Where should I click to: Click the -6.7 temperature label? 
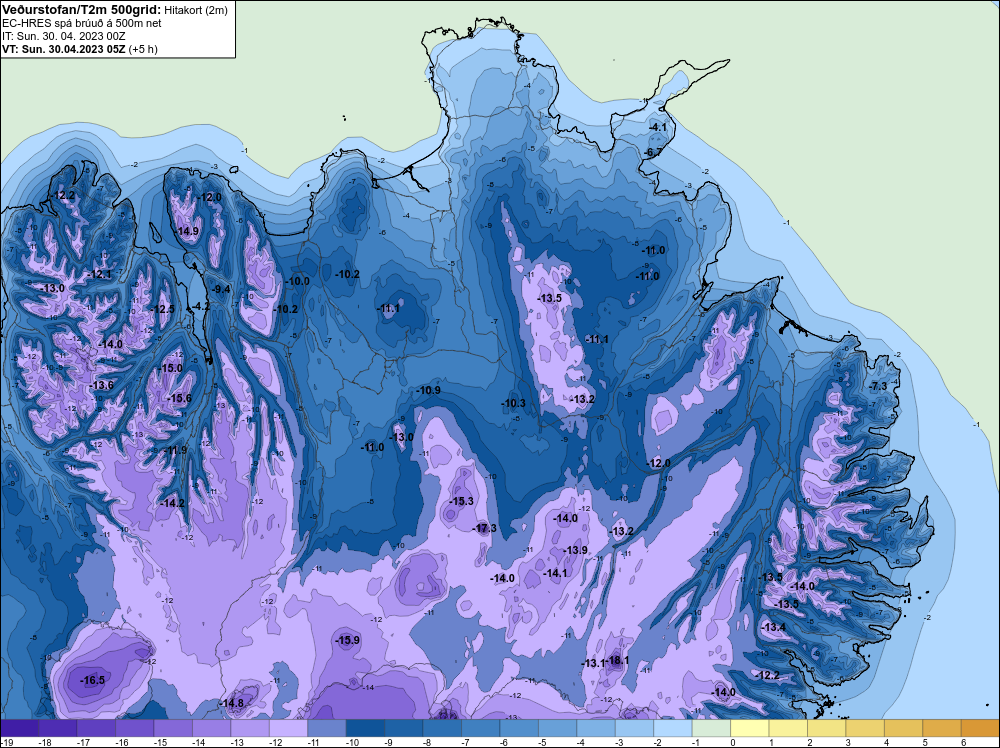pyautogui.click(x=654, y=152)
